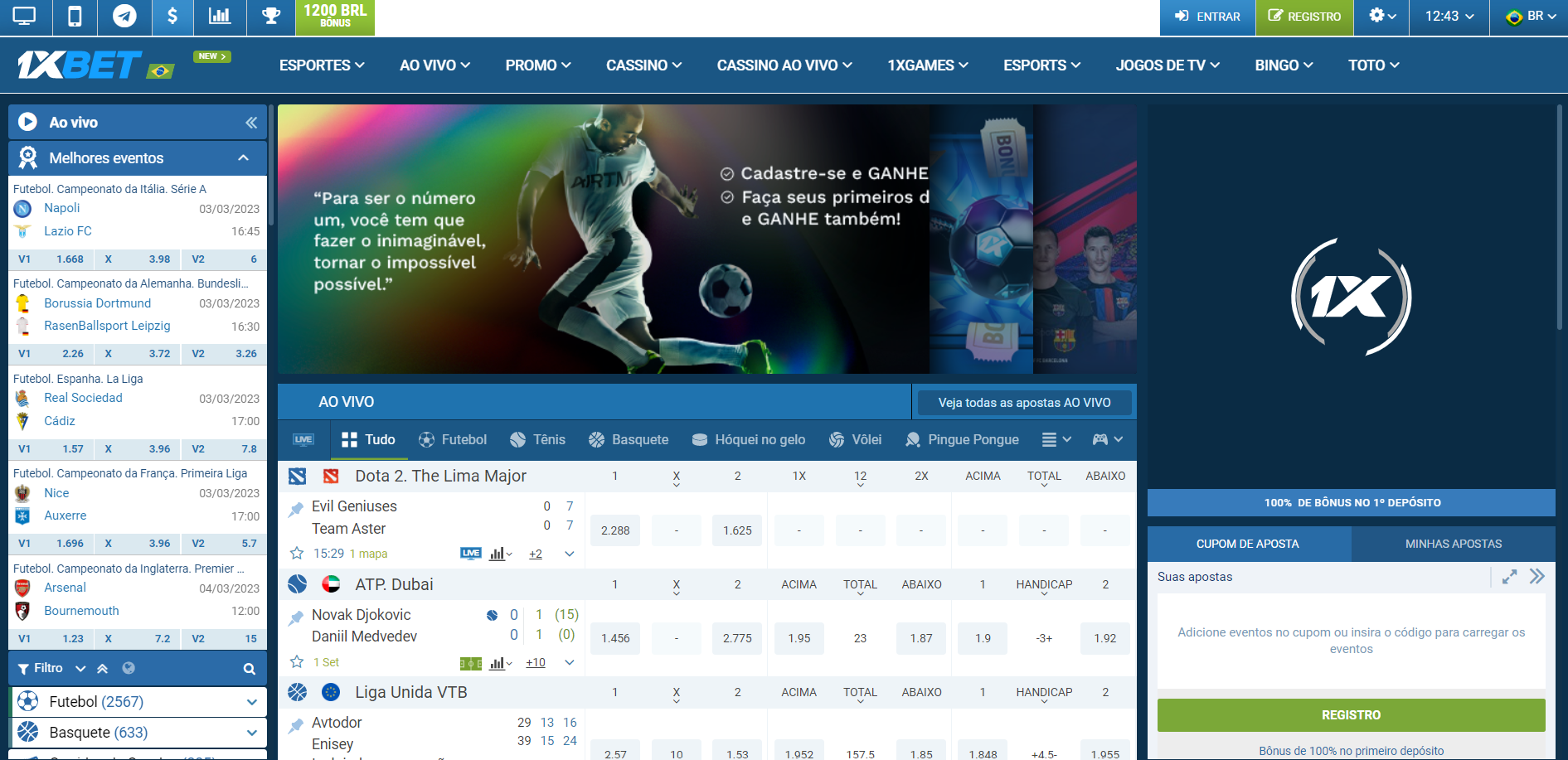The width and height of the screenshot is (1568, 760).
Task: Open the TOTO menu
Action: (x=1374, y=65)
